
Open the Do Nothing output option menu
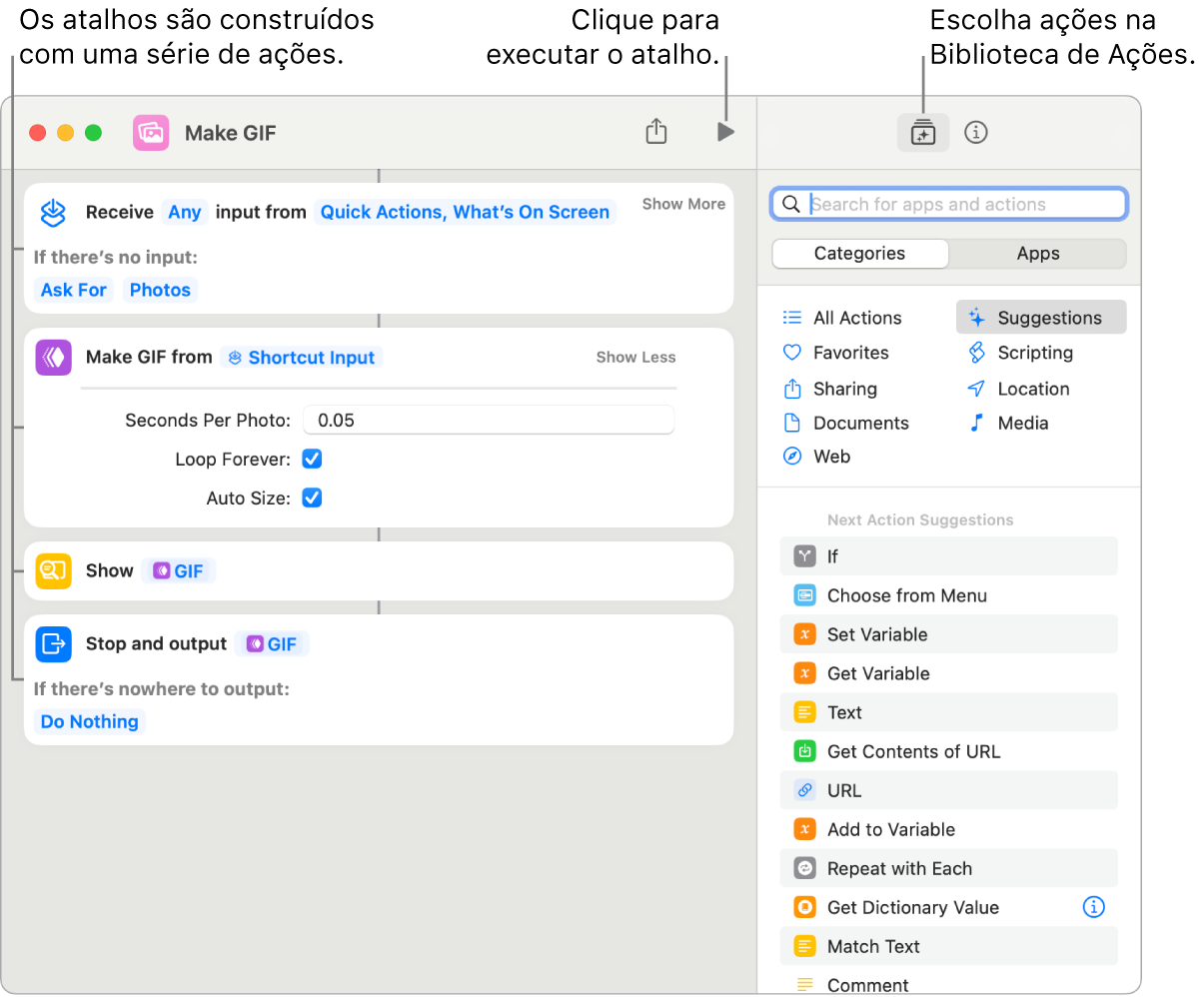click(x=90, y=722)
